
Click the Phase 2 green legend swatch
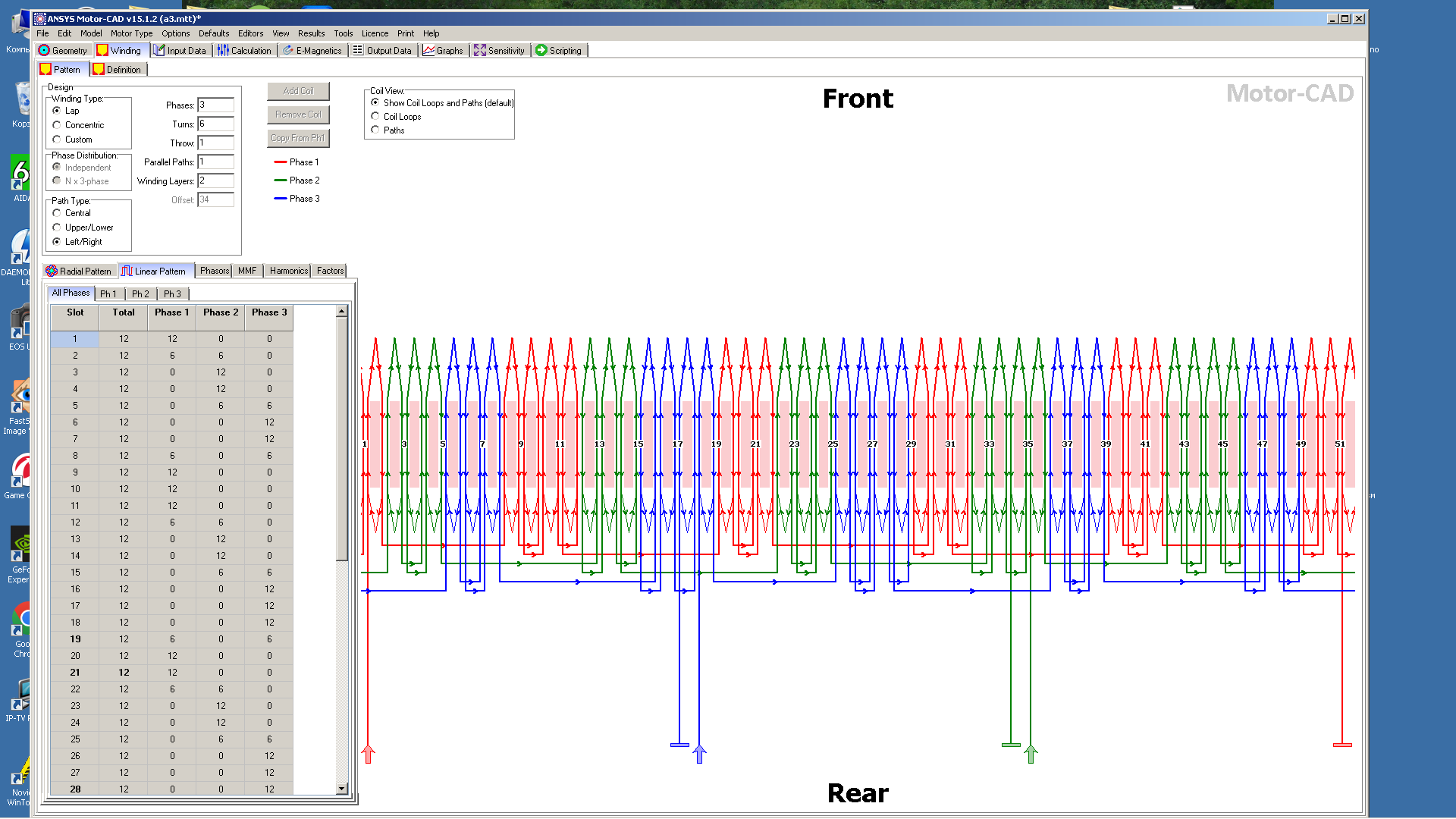280,180
